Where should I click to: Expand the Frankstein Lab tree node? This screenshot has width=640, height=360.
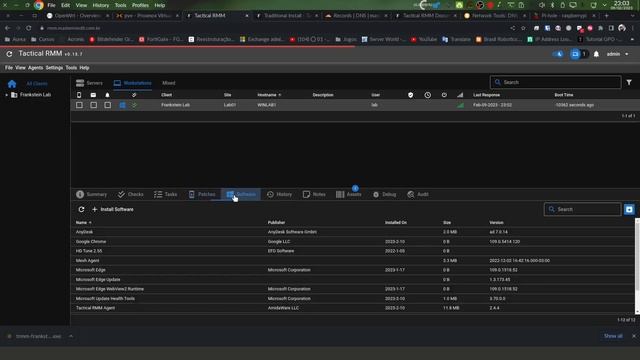[x=6, y=95]
